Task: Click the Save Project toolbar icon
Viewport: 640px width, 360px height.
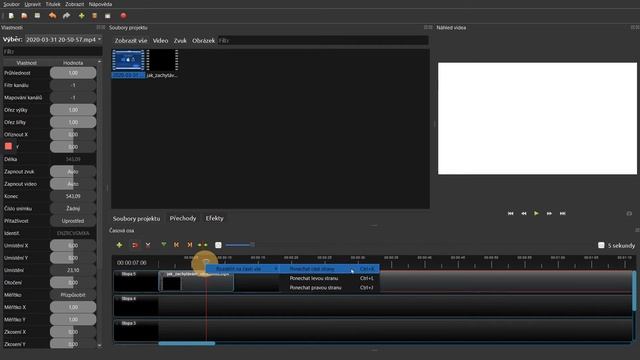Action: click(x=38, y=16)
